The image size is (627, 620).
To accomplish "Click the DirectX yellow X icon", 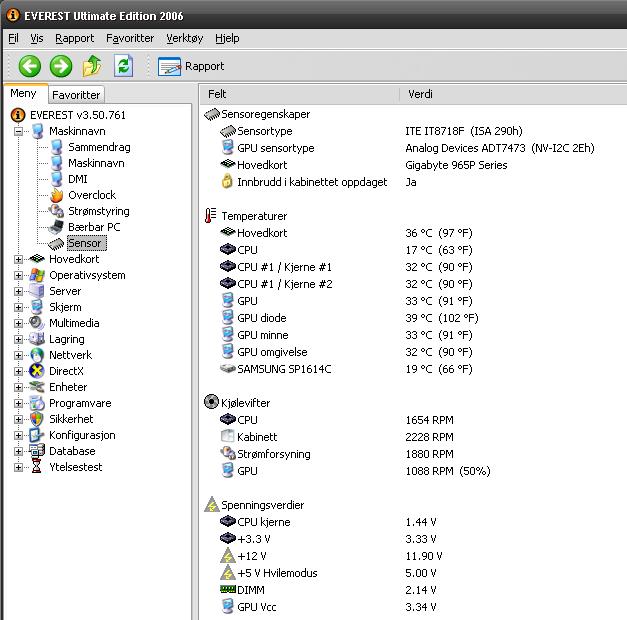I will [37, 371].
